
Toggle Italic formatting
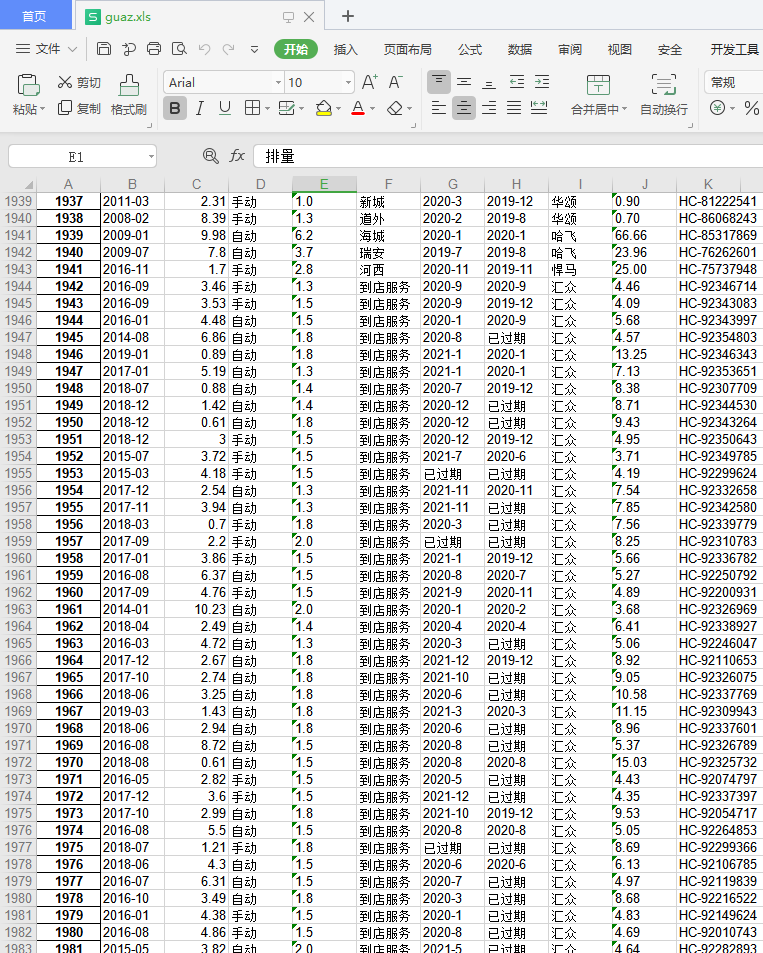click(x=199, y=109)
